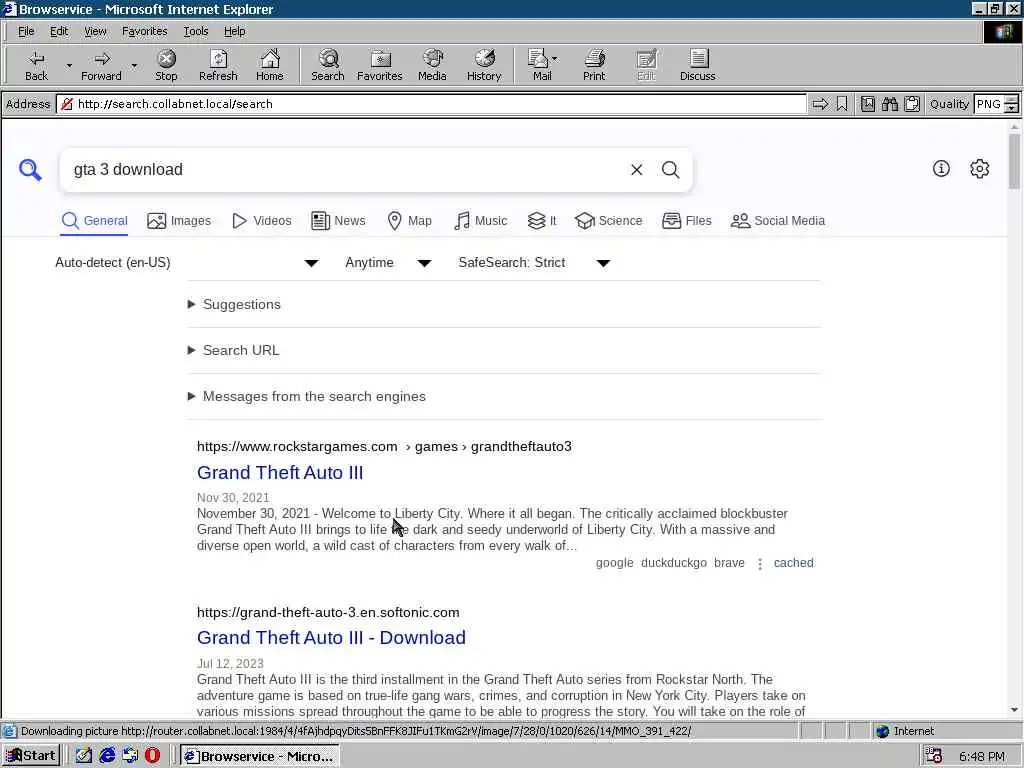1024x768 pixels.
Task: Open the Back button history dropdown arrow
Action: point(69,65)
